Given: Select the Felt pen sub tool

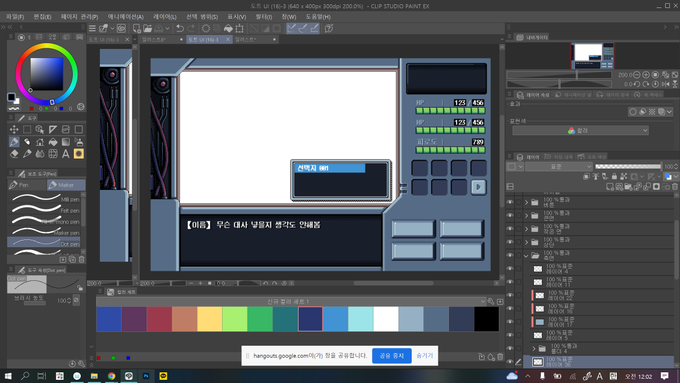Looking at the screenshot, I should 44,210.
